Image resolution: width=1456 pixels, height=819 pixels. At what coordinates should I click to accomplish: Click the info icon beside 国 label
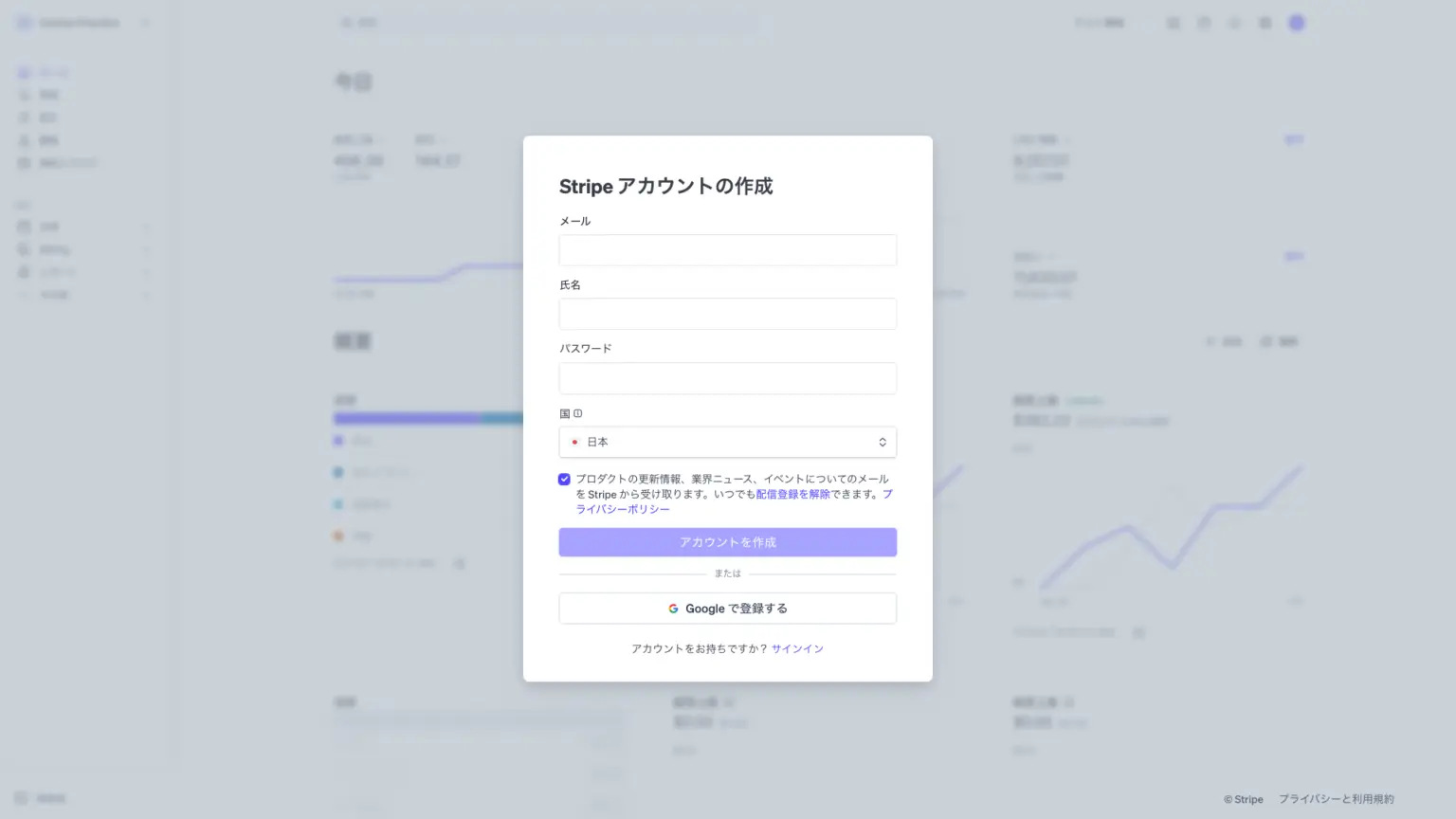577,413
